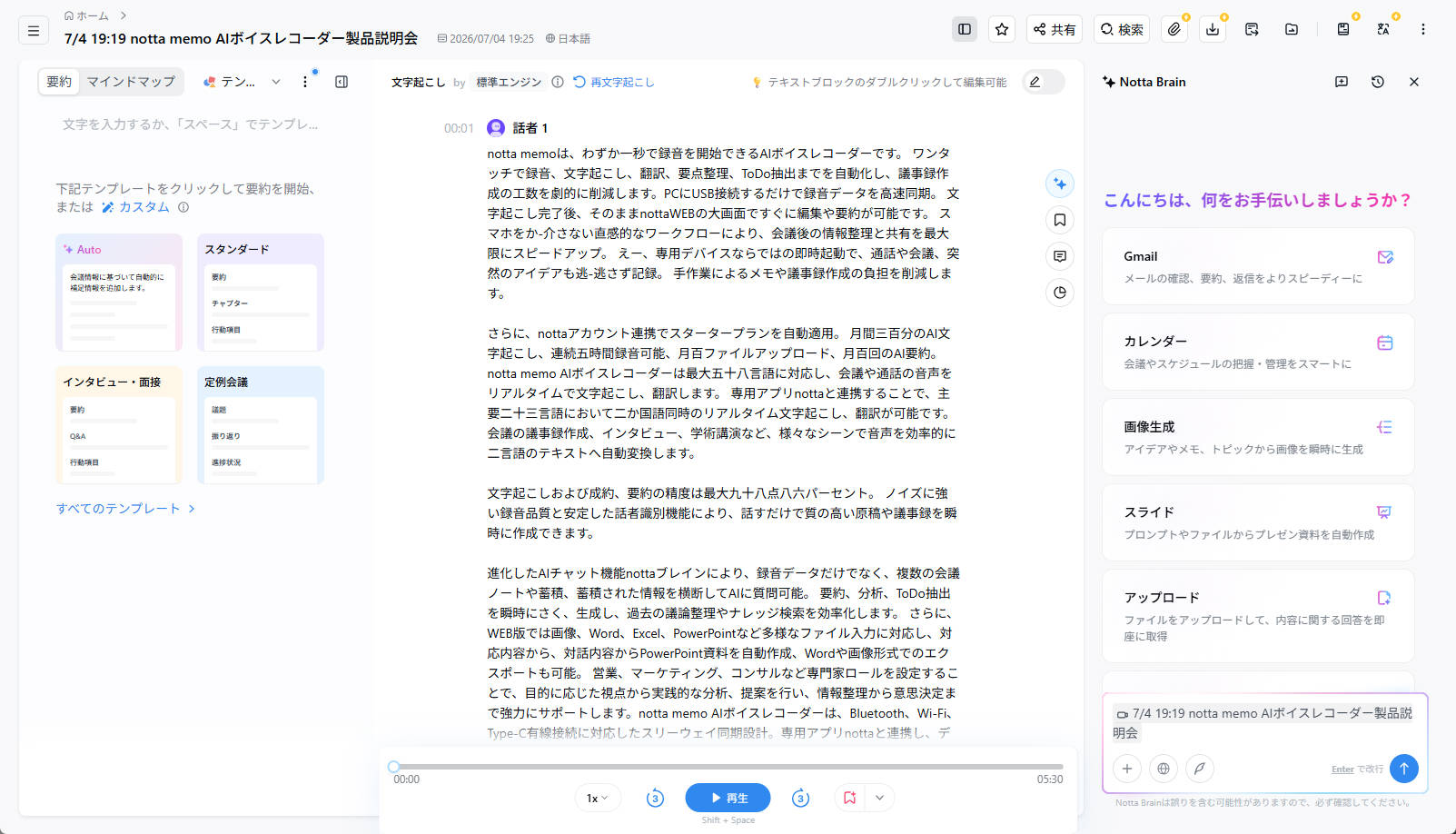Expand the bookmark marker dropdown arrow
1456x834 pixels.
point(880,798)
